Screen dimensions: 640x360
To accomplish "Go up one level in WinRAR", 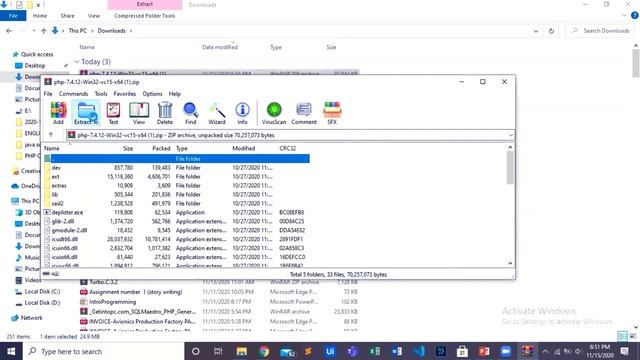I will (51, 135).
